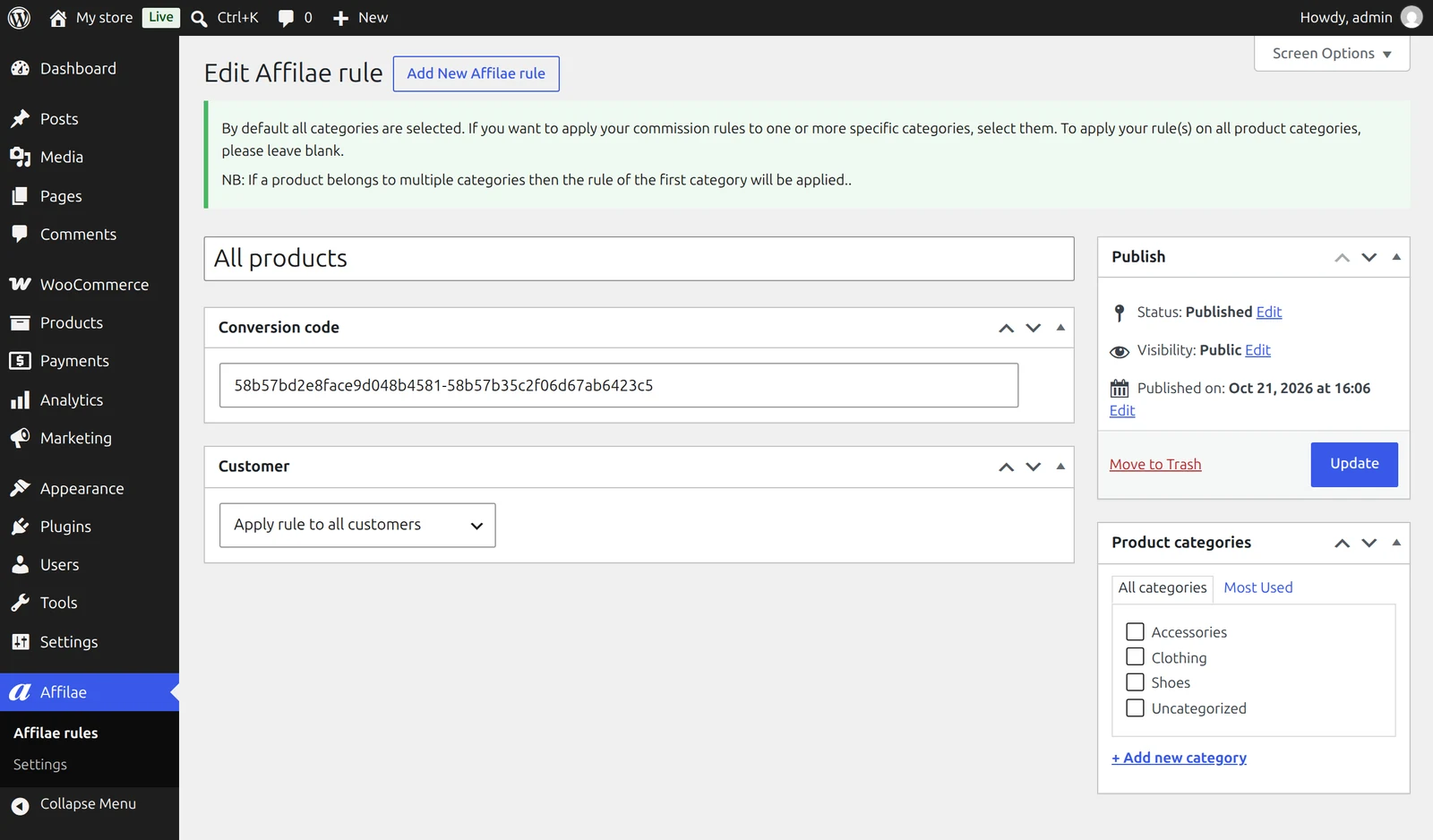Check the Clothing category checkbox
The height and width of the screenshot is (840, 1433).
(x=1135, y=656)
